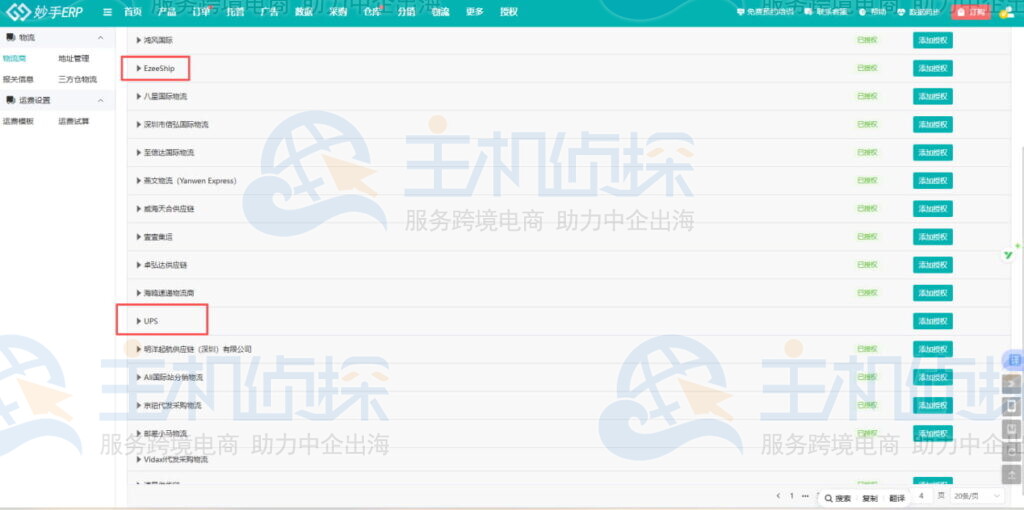The width and height of the screenshot is (1024, 510).
Task: Open 报关信息 in the sidebar
Action: (18, 80)
